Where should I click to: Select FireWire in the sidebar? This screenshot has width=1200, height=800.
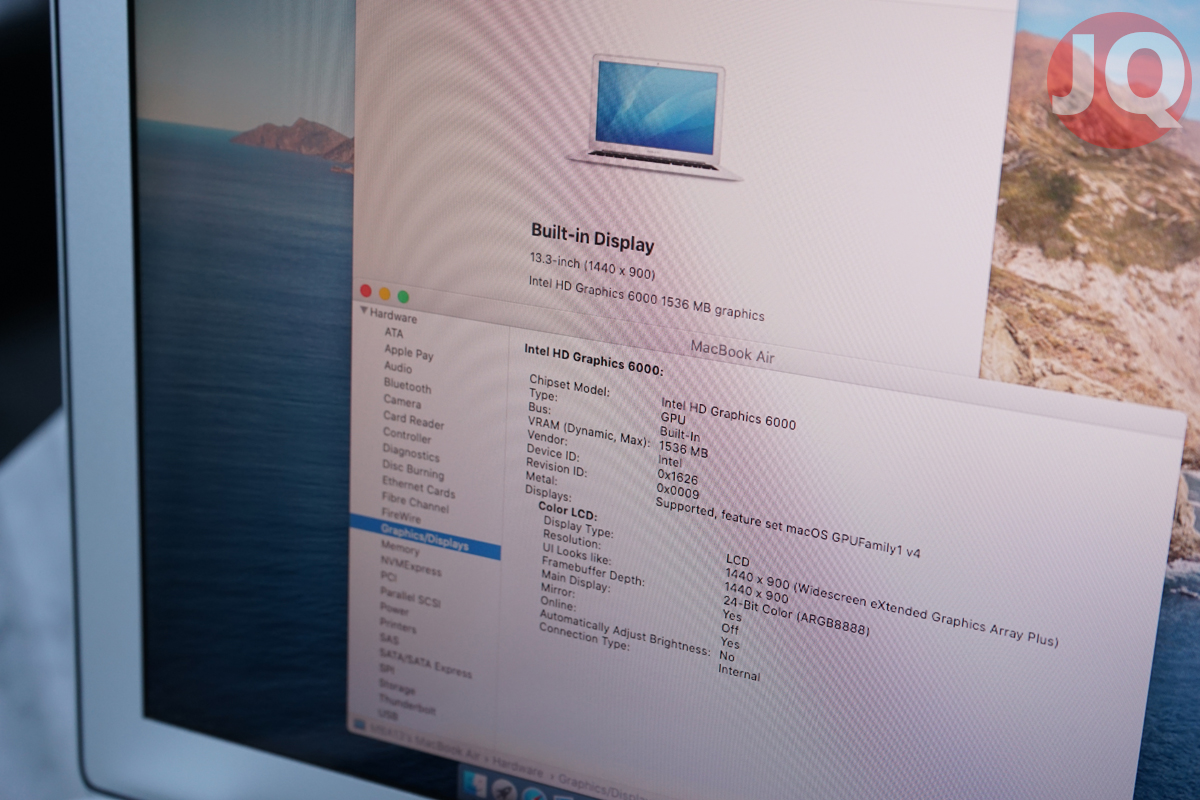click(401, 518)
